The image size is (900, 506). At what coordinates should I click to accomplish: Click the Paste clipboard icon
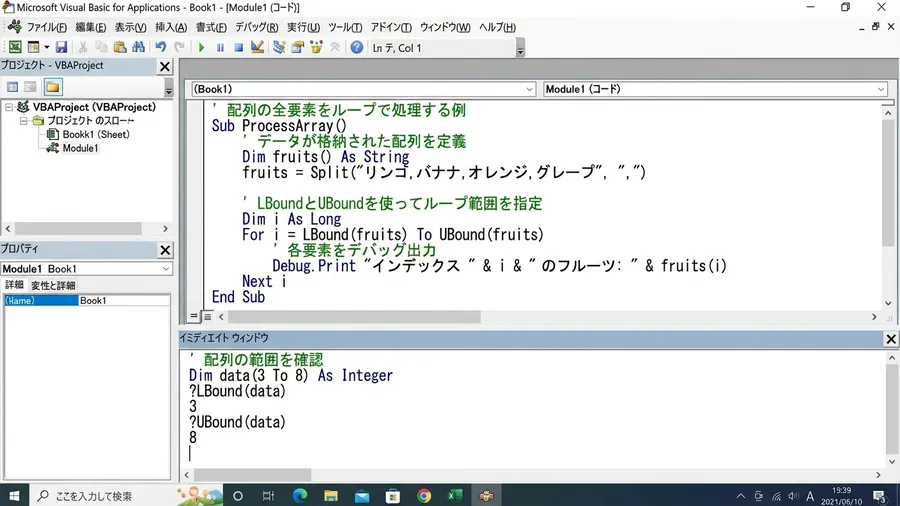120,48
